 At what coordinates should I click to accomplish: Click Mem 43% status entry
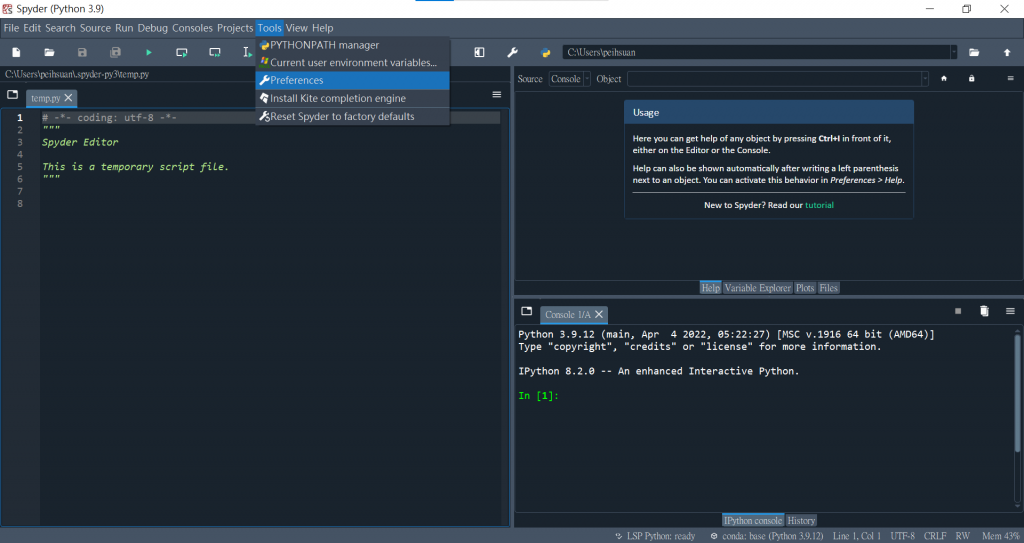[x=1000, y=536]
